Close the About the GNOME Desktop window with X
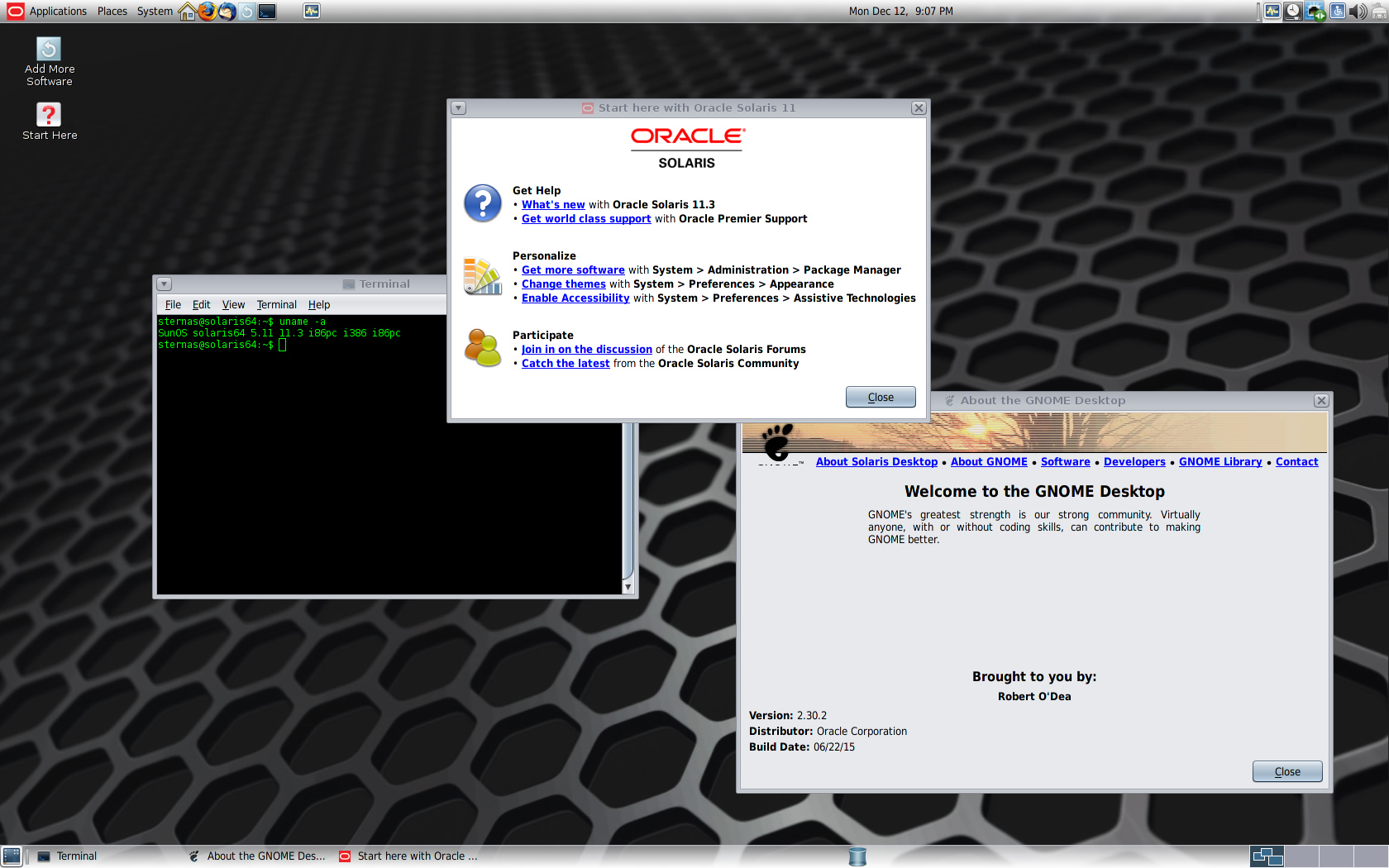Viewport: 1389px width, 868px height. [x=1321, y=401]
